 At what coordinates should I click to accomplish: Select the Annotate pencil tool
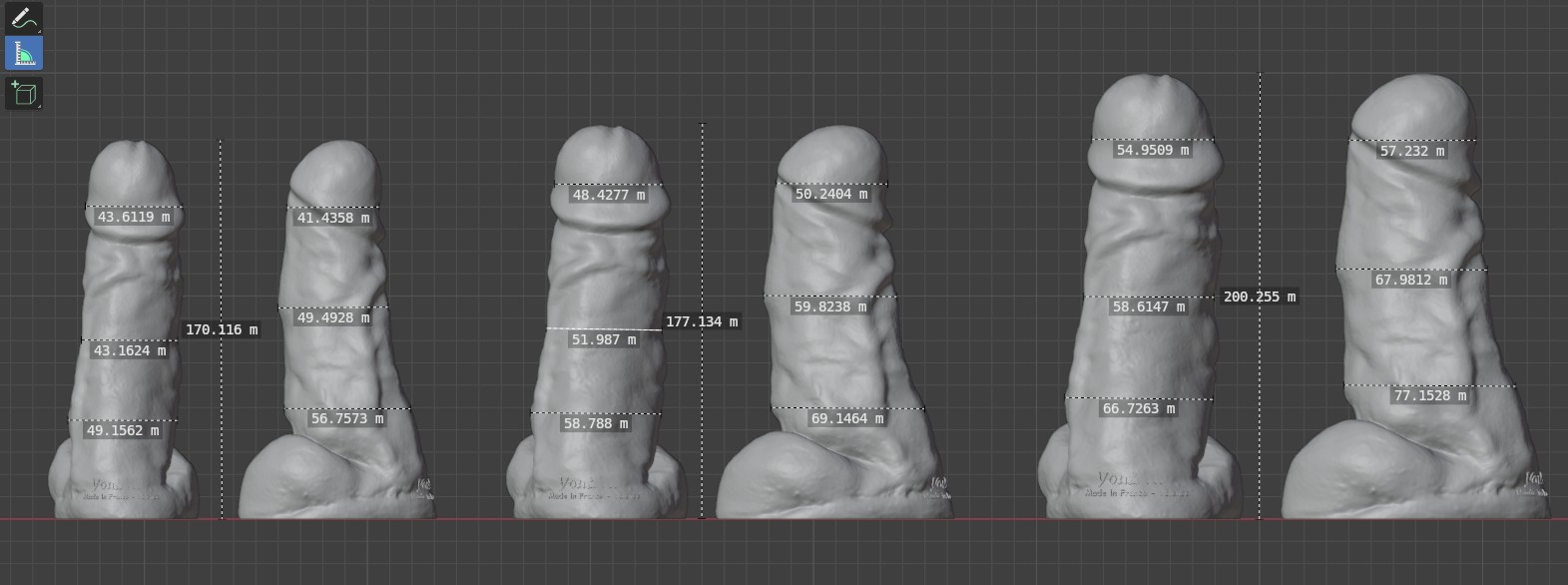tap(23, 18)
